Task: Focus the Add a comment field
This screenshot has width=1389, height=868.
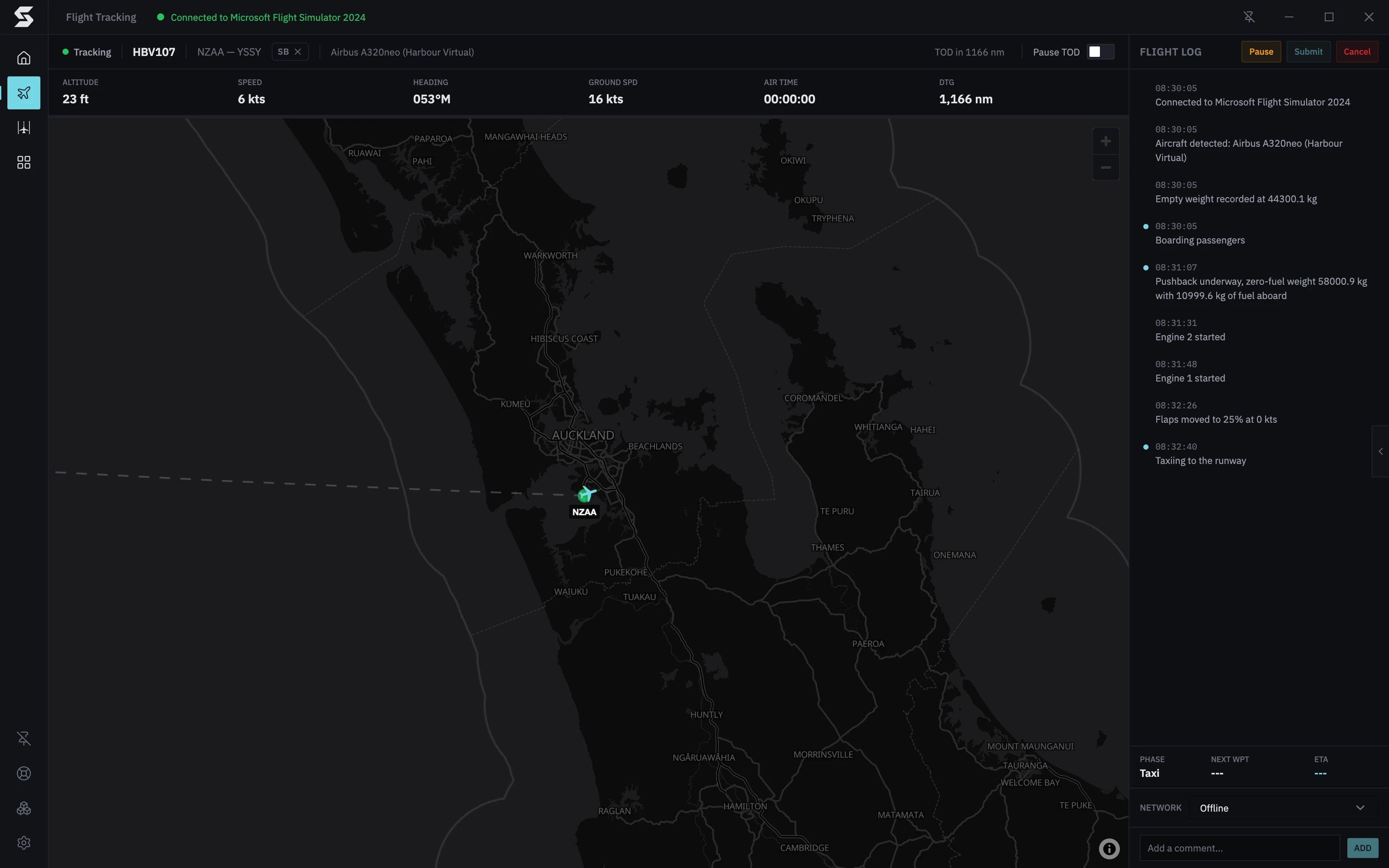Action: (1239, 848)
